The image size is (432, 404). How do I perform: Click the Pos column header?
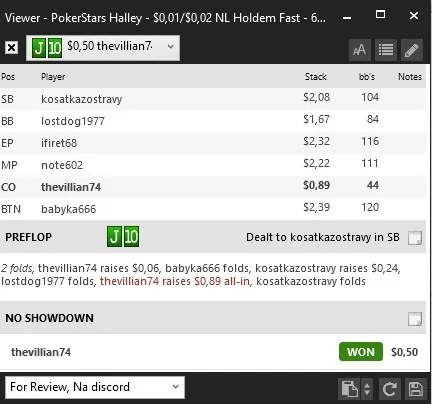pos(8,77)
